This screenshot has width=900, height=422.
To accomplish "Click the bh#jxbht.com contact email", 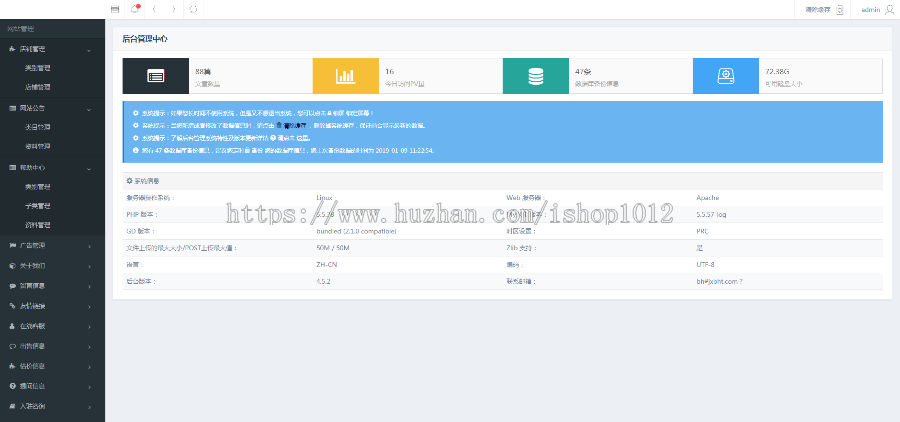I will click(x=719, y=282).
